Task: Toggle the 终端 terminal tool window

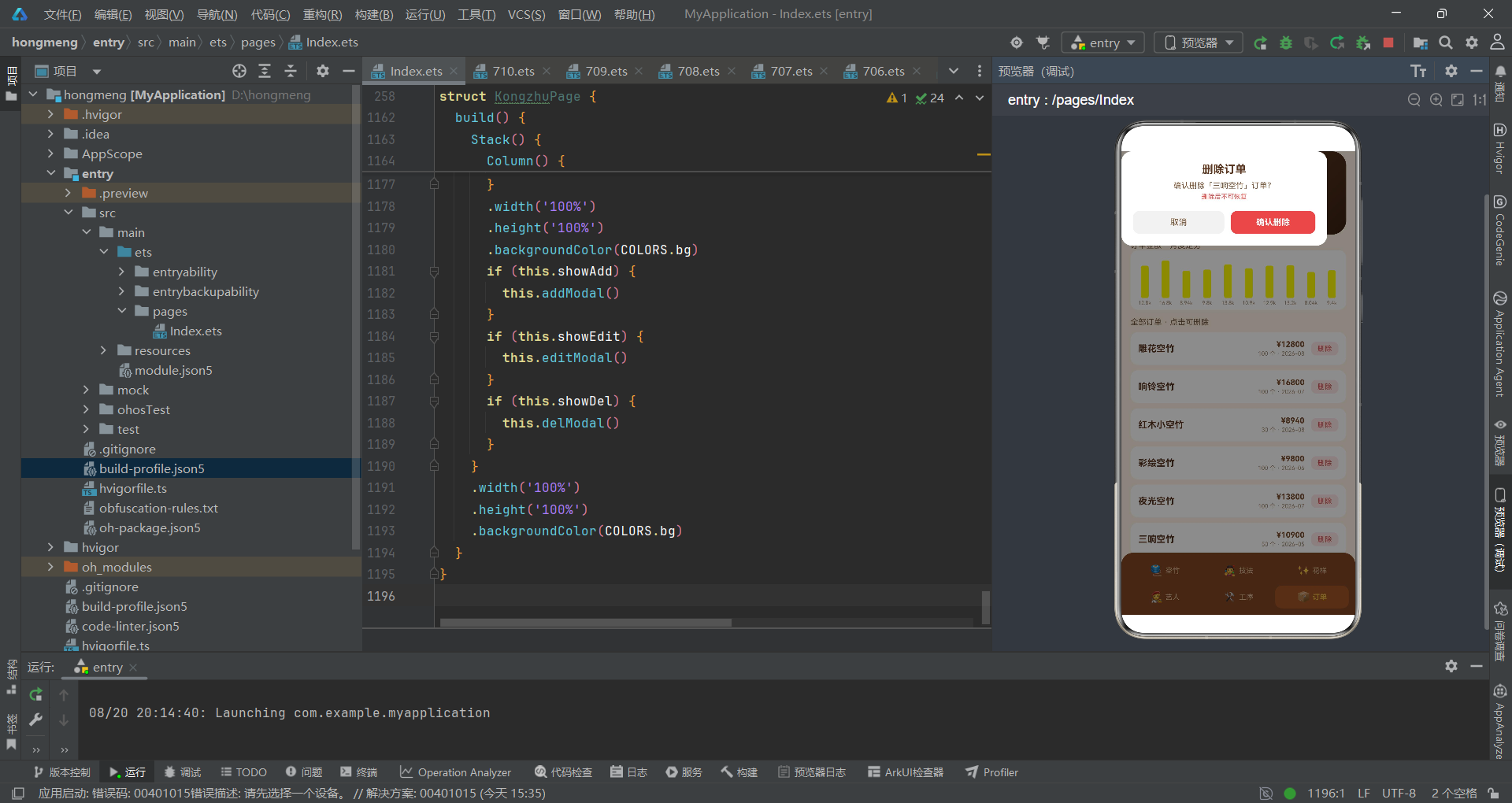Action: [359, 772]
